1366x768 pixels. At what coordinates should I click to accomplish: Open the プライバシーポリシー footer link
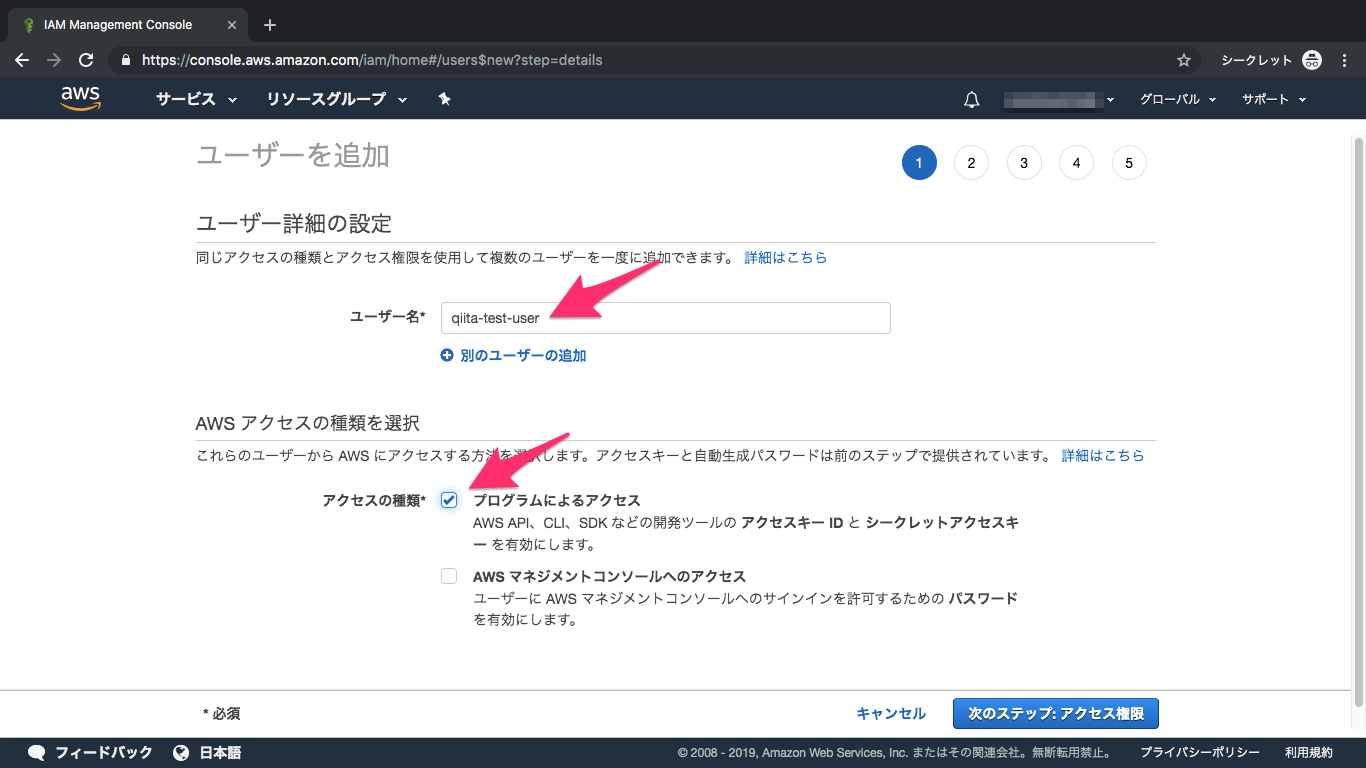point(1200,753)
